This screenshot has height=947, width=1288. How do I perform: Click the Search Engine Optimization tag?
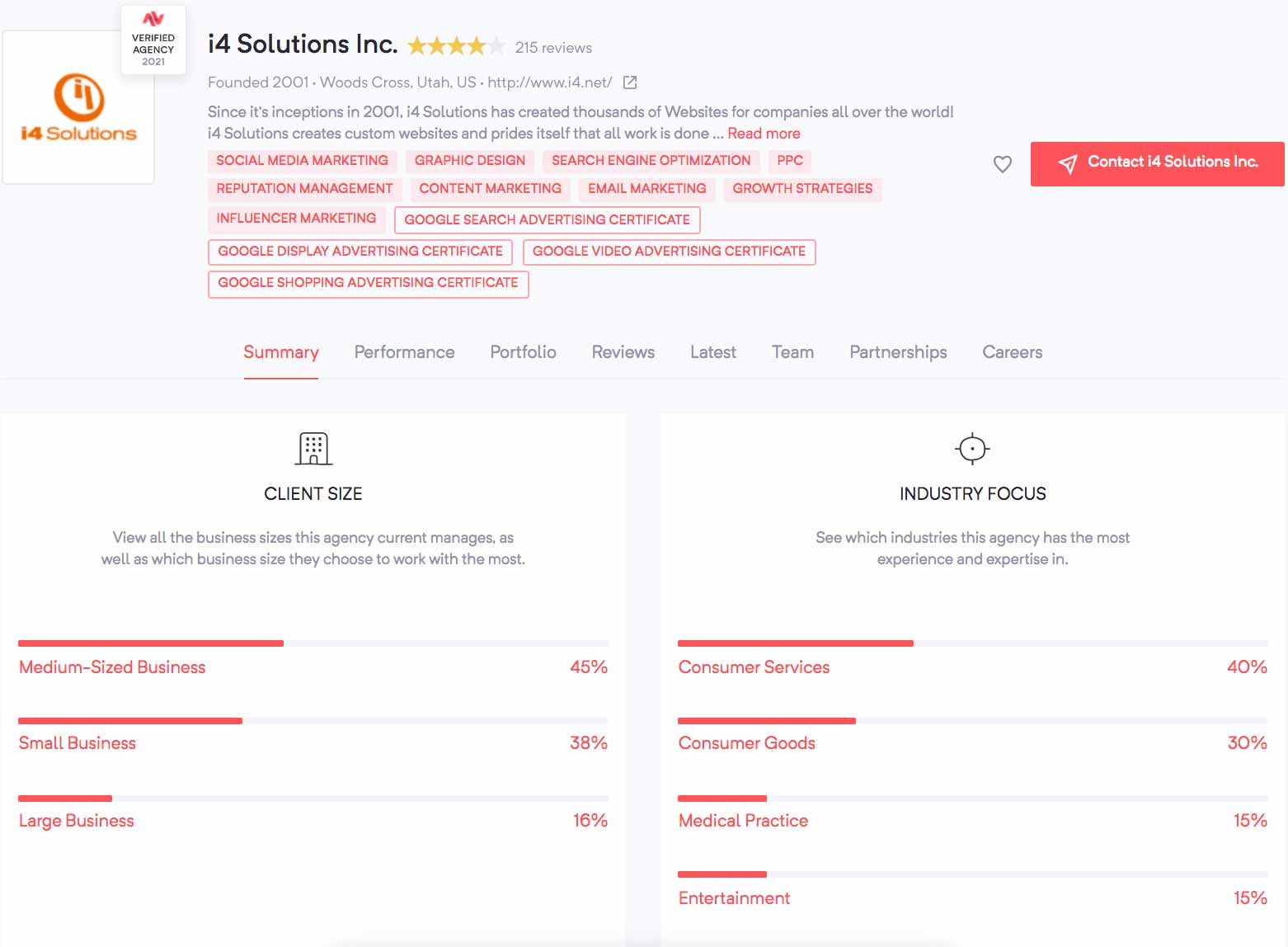651,161
